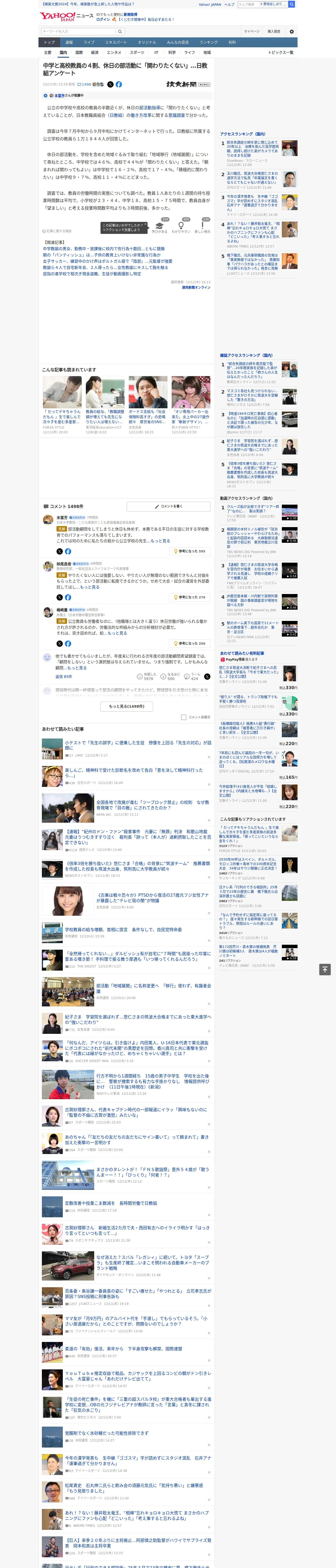Click the 共感した reaction with 5976

[x=147, y=676]
